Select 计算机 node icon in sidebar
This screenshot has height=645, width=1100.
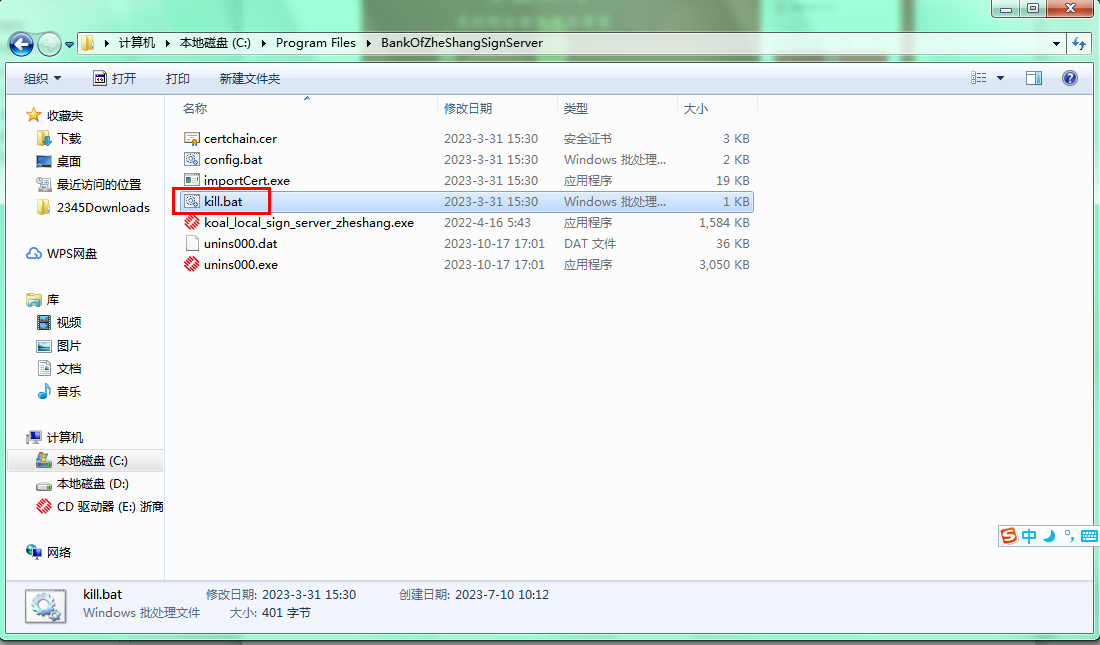click(x=33, y=437)
